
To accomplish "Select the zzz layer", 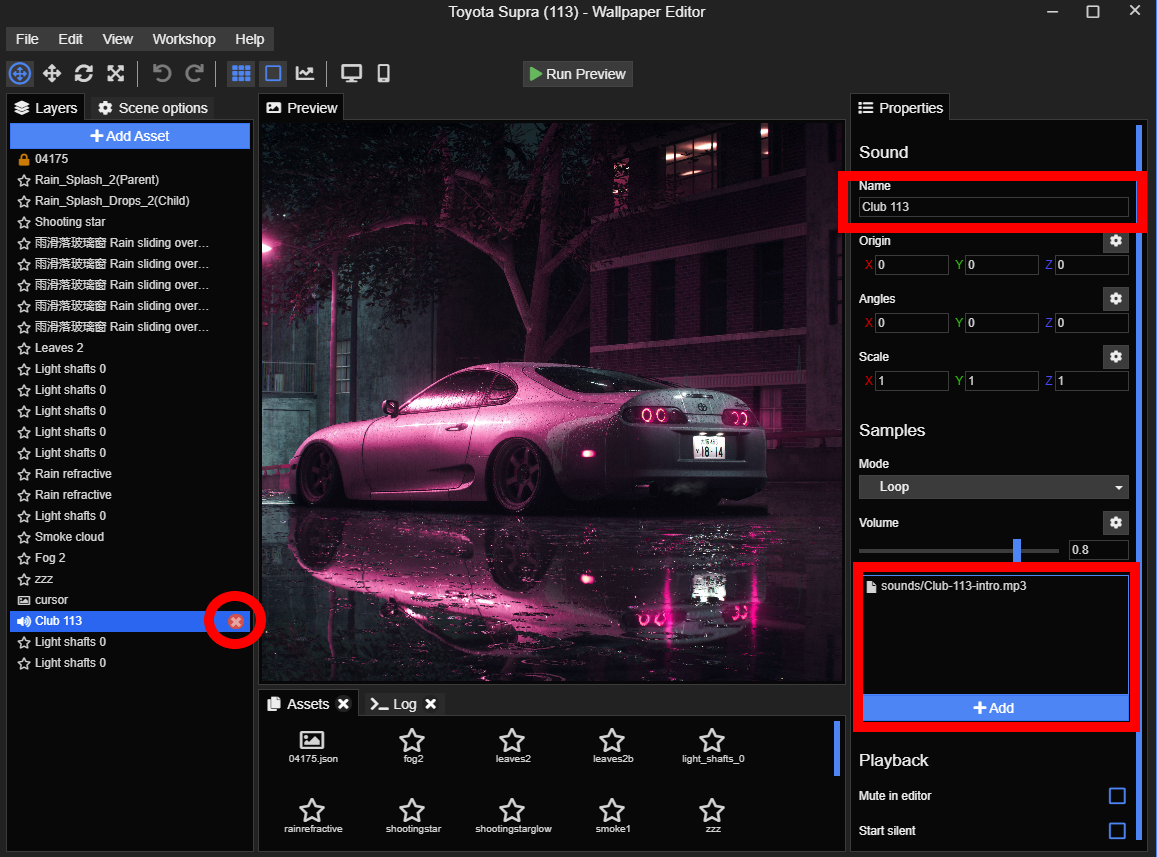I will click(x=130, y=579).
